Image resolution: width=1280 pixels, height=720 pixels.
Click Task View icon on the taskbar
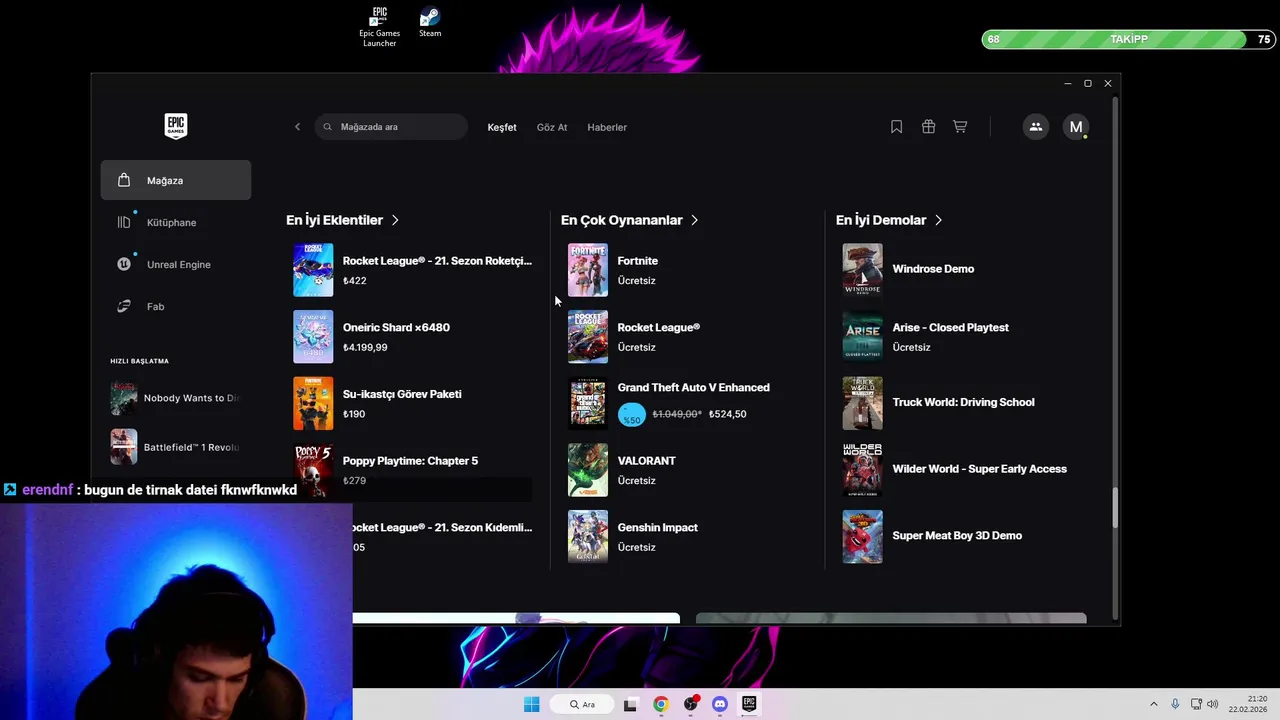pyautogui.click(x=630, y=704)
